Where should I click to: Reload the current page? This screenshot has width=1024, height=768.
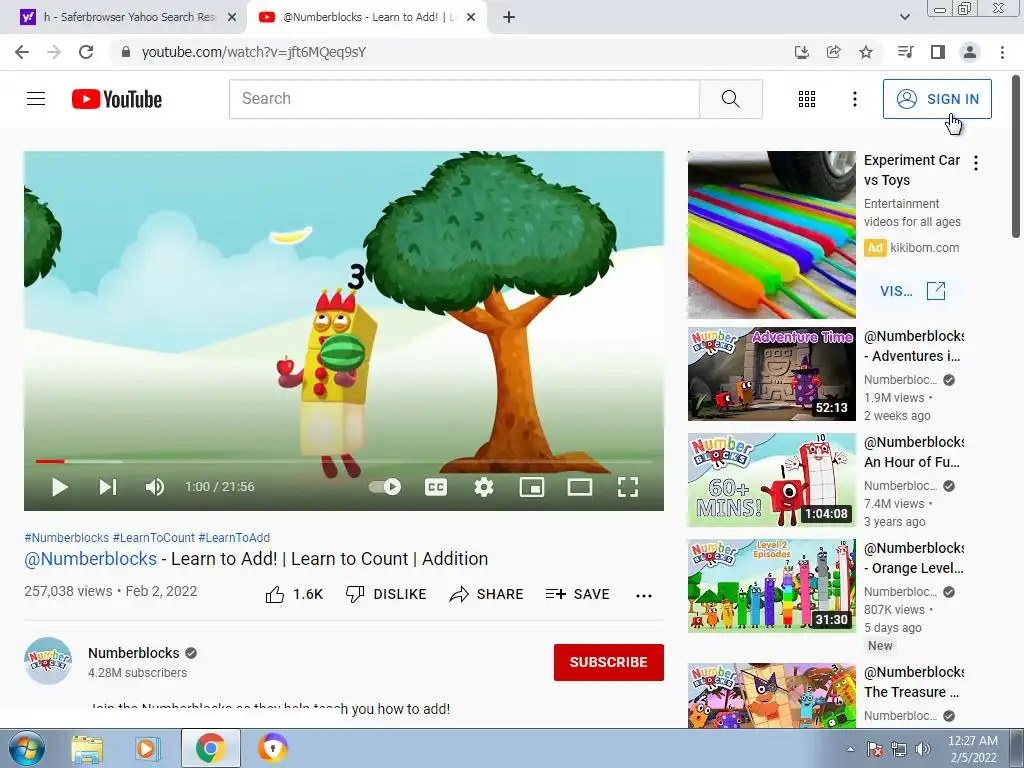tap(86, 52)
